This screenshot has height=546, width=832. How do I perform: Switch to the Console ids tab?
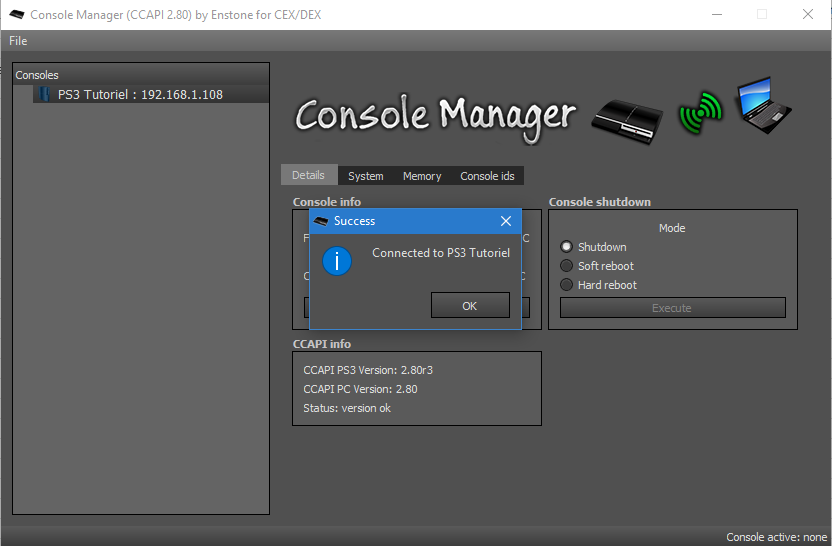pyautogui.click(x=487, y=176)
